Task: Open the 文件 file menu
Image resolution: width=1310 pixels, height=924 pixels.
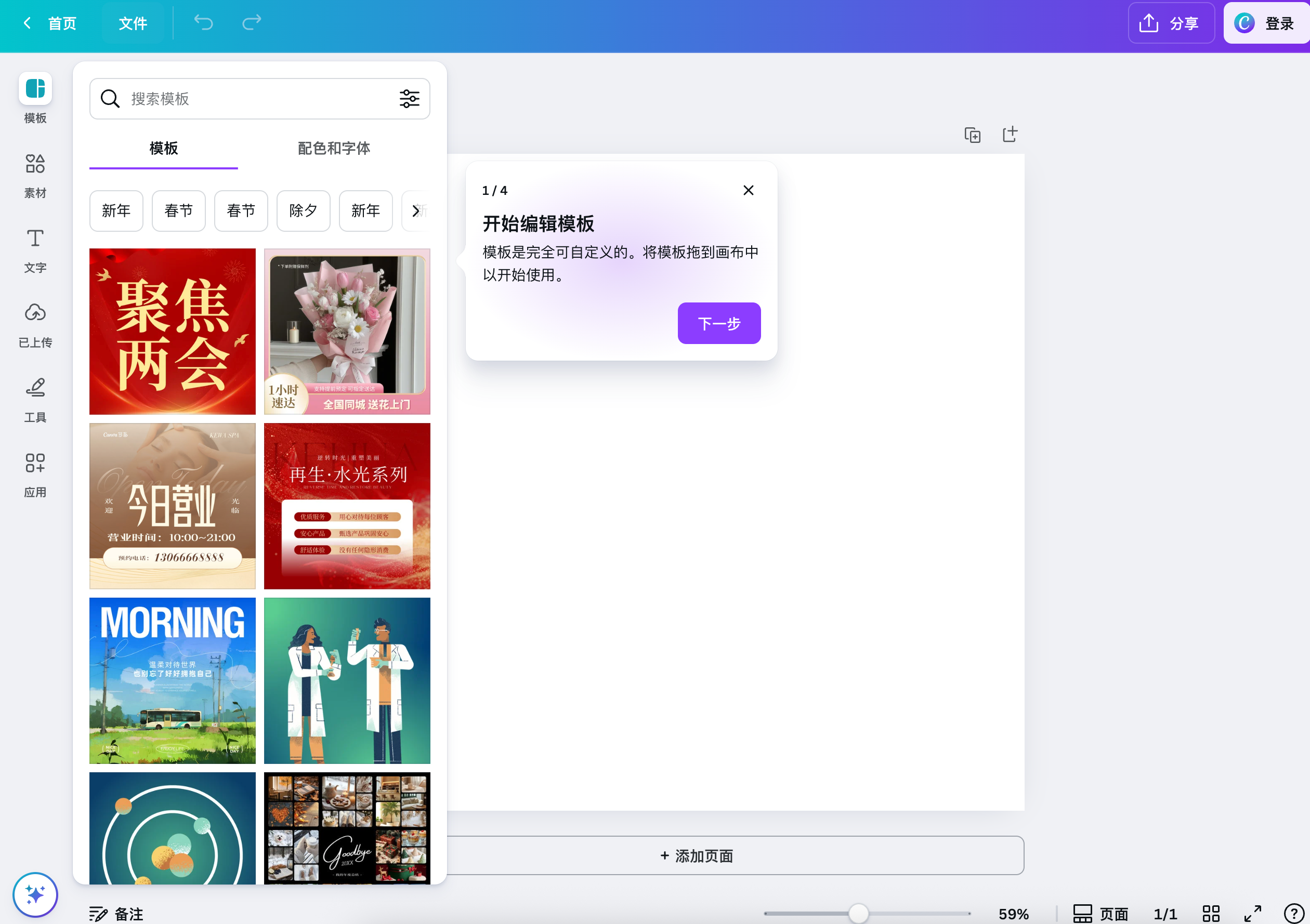Action: pos(133,23)
